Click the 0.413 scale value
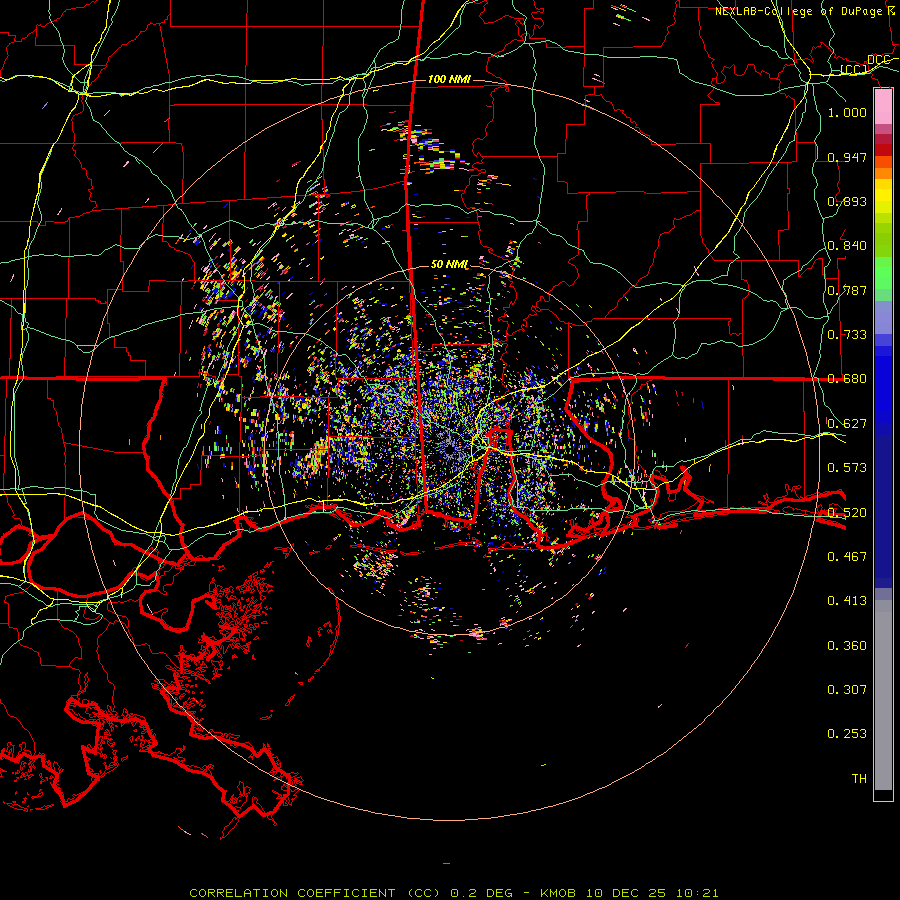900x900 pixels. [847, 601]
